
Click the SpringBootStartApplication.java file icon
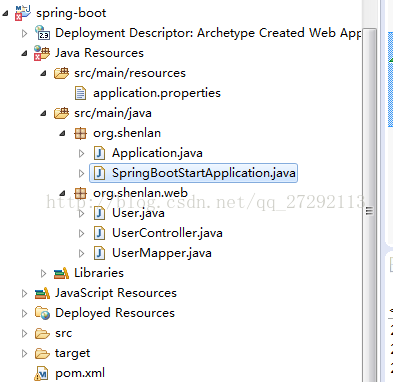99,173
